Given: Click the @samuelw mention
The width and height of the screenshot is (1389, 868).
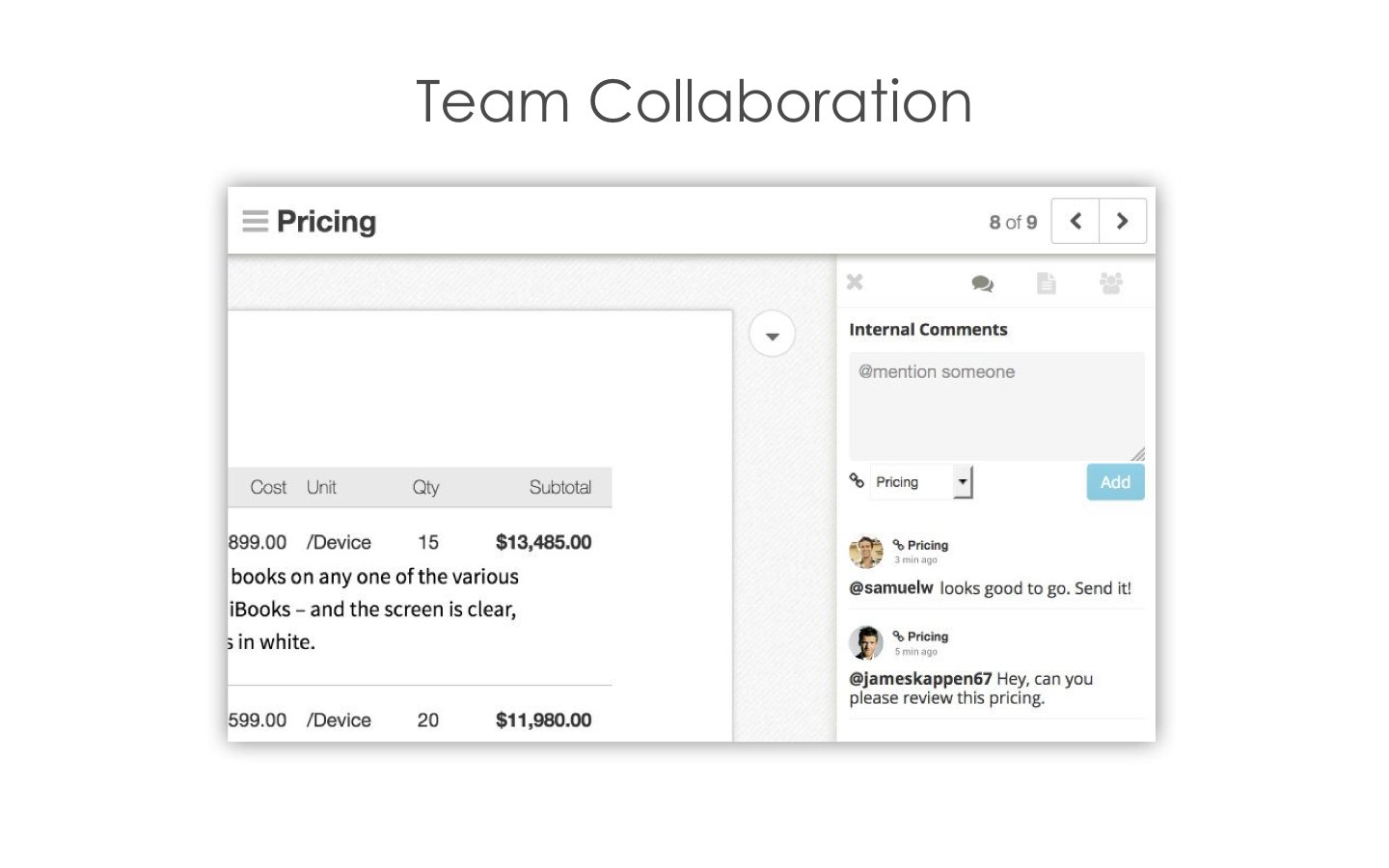Looking at the screenshot, I should pyautogui.click(x=891, y=587).
